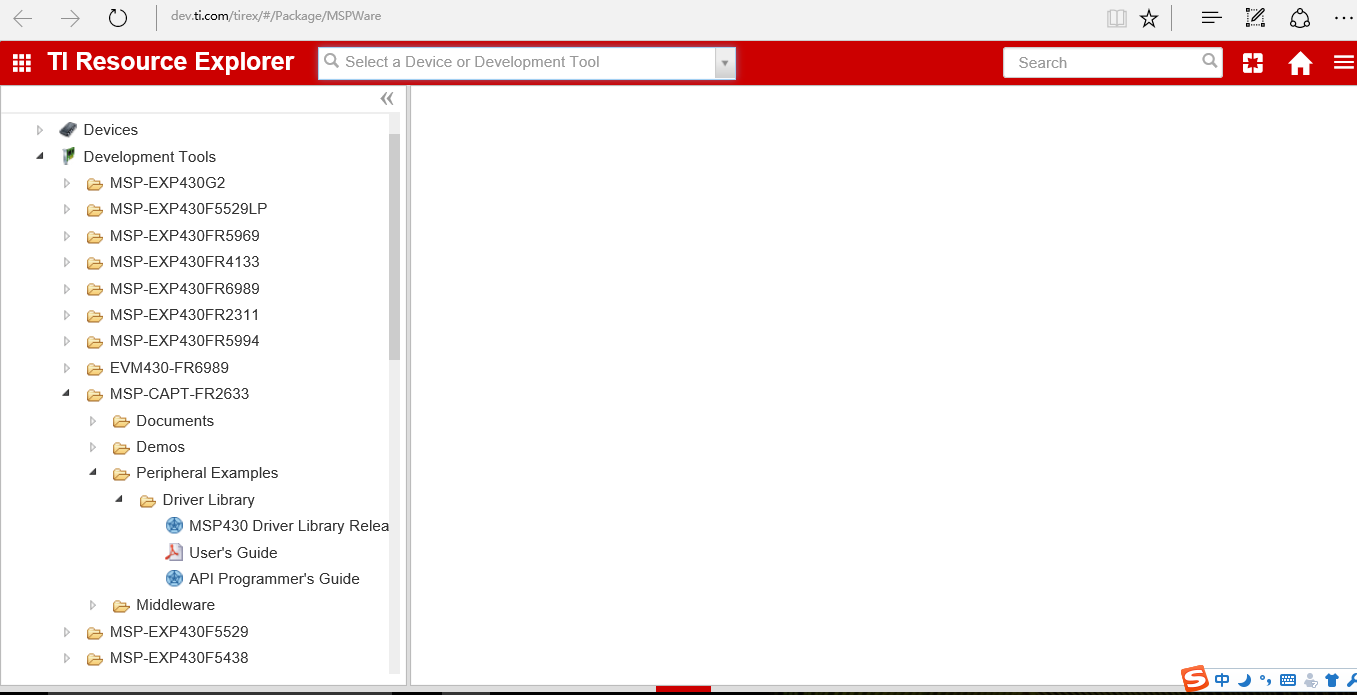
Task: Expand MSP-EXP430F5529LP arrow
Action: click(x=67, y=209)
